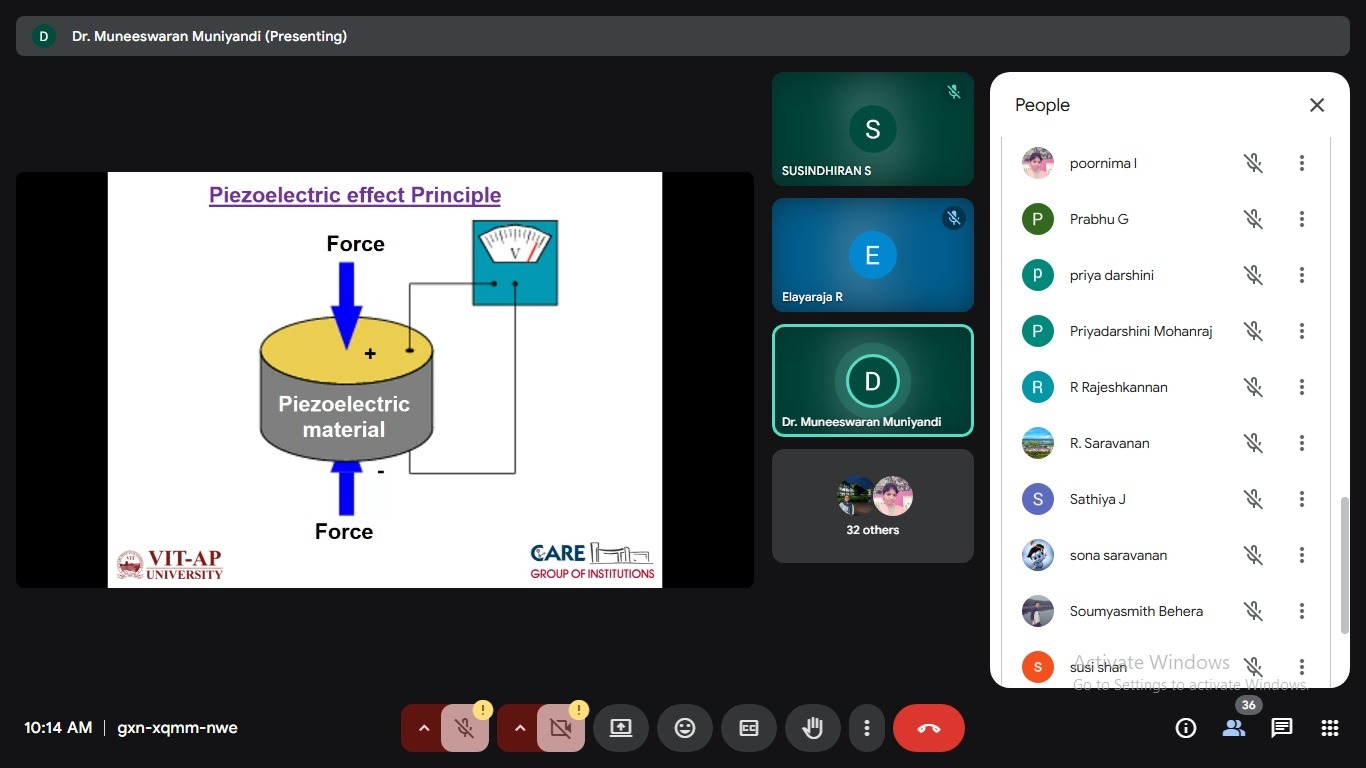Open more actions menu for Sathiya J

[1301, 499]
